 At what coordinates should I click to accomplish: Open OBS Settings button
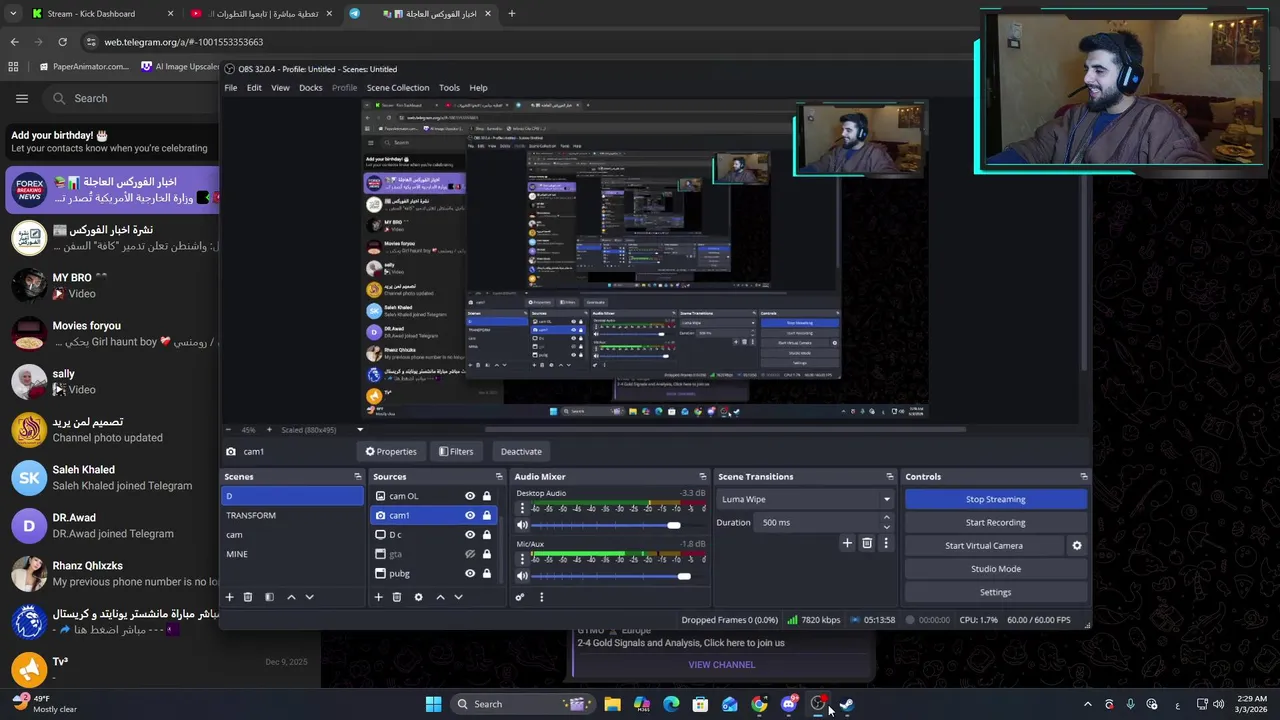click(996, 592)
